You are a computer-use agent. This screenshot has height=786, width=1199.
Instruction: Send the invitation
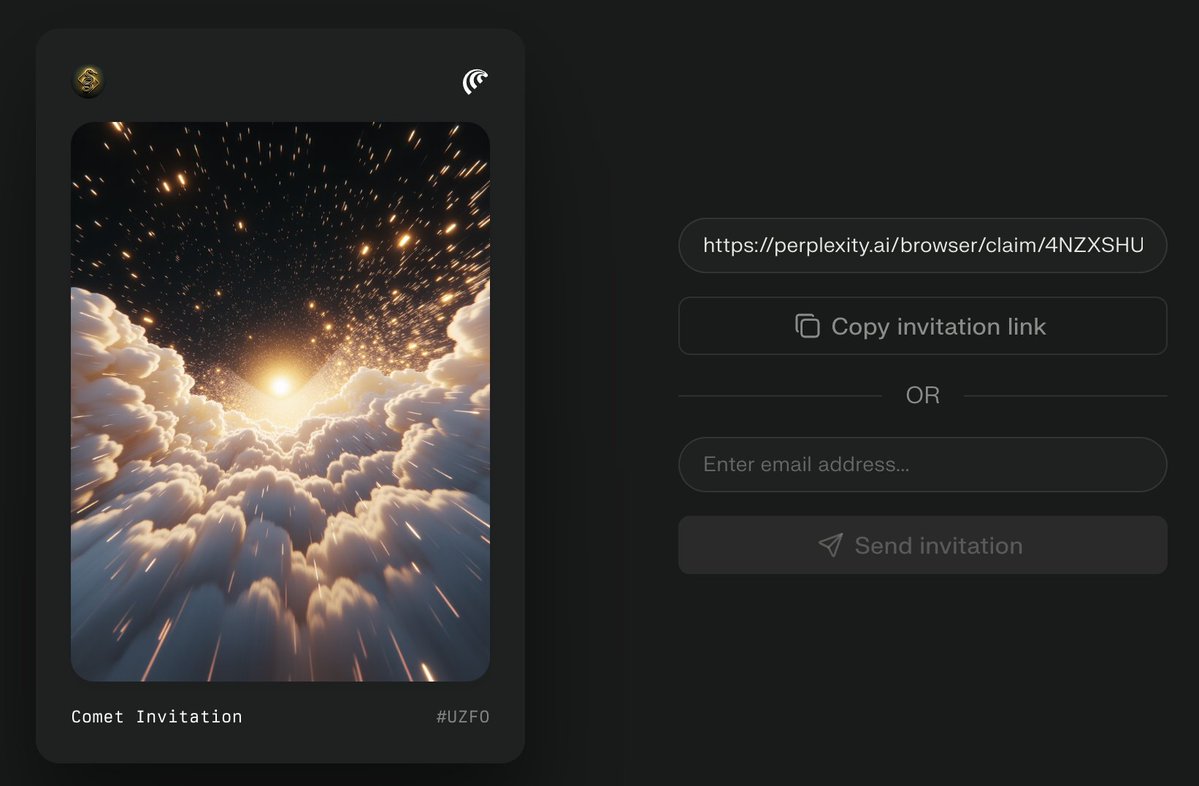click(922, 545)
